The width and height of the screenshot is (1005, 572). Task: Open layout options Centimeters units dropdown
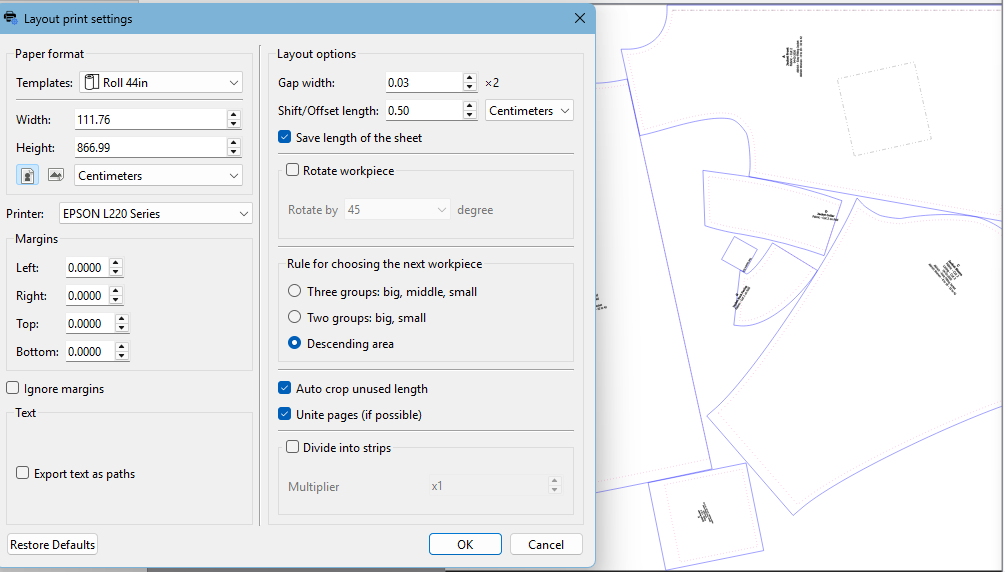(529, 110)
